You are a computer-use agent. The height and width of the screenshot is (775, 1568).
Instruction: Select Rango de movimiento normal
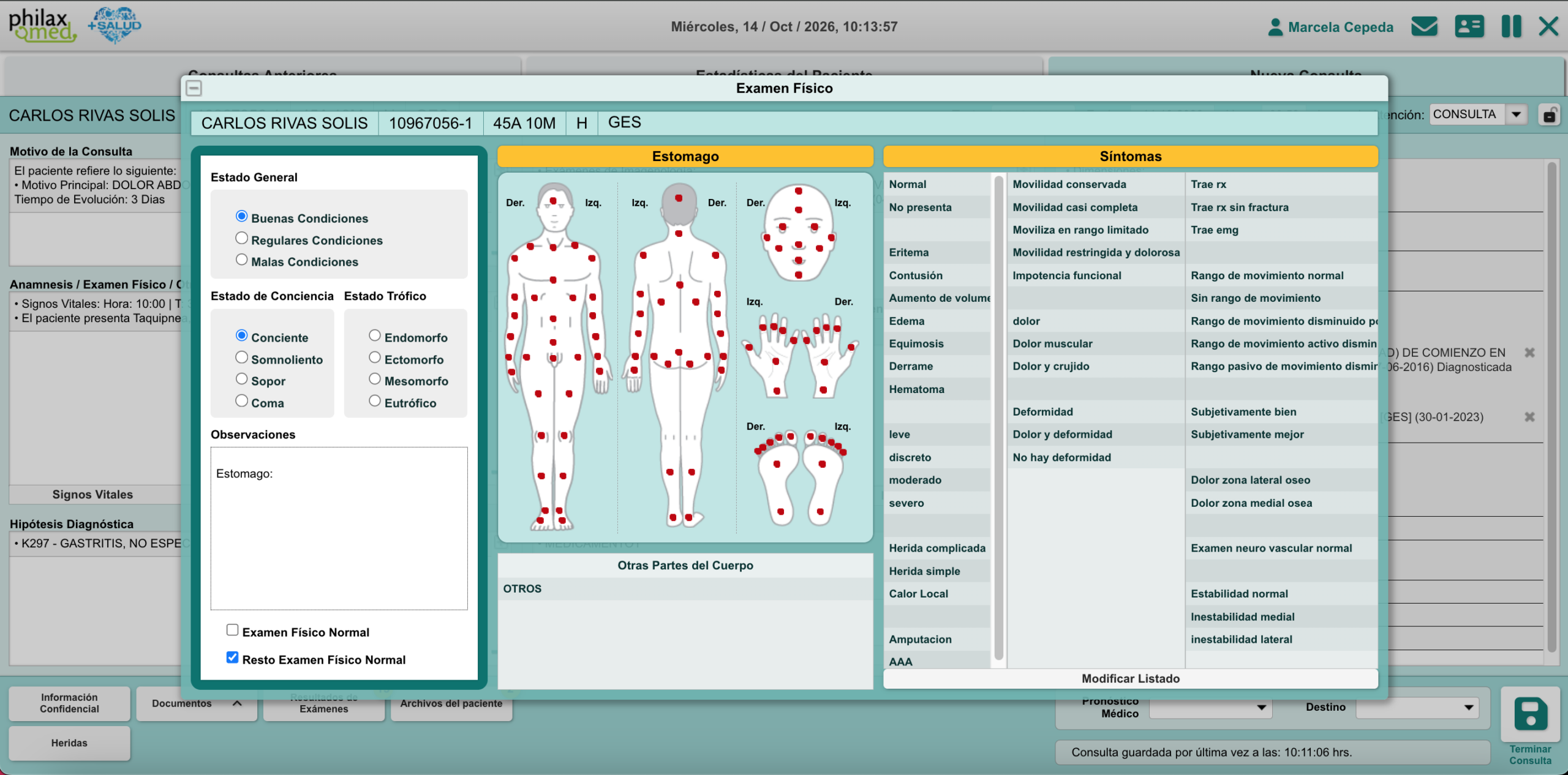click(1282, 275)
